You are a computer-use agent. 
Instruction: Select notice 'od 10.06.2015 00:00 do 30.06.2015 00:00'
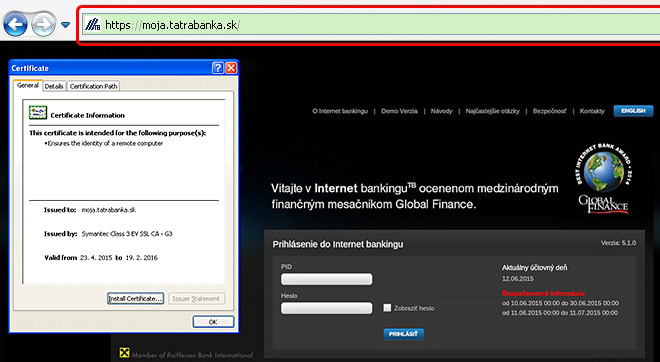[x=560, y=303]
